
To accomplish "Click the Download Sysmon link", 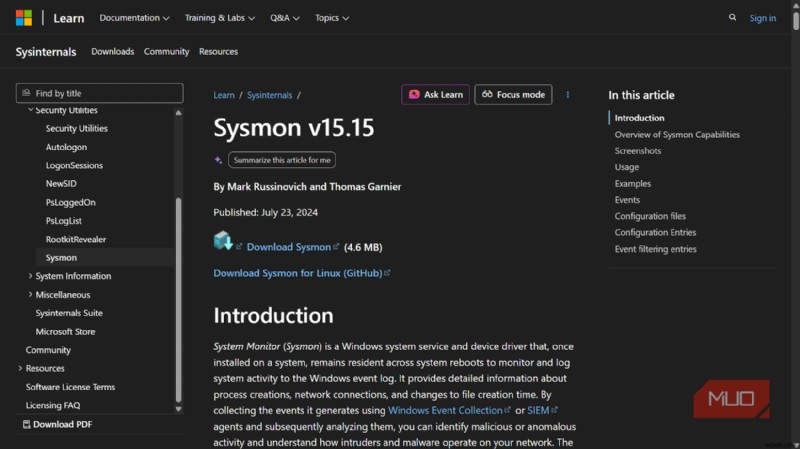I will click(289, 247).
